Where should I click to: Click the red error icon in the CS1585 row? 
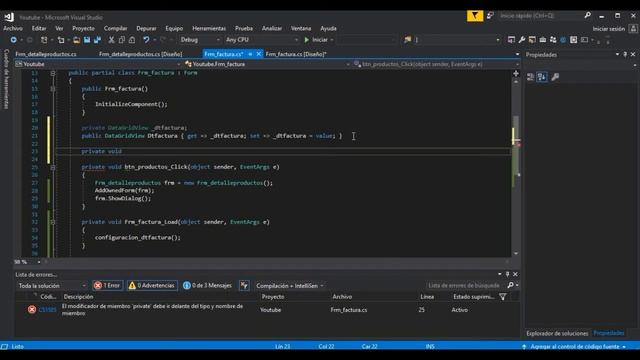click(32, 310)
